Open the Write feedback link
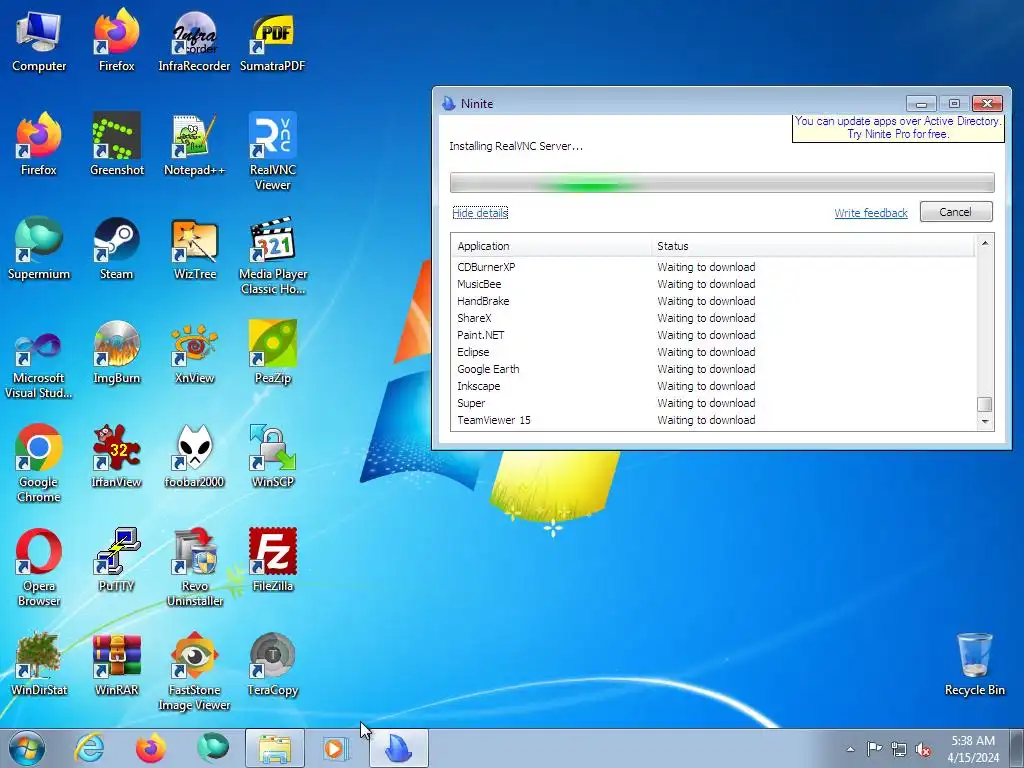The image size is (1024, 768). tap(871, 213)
